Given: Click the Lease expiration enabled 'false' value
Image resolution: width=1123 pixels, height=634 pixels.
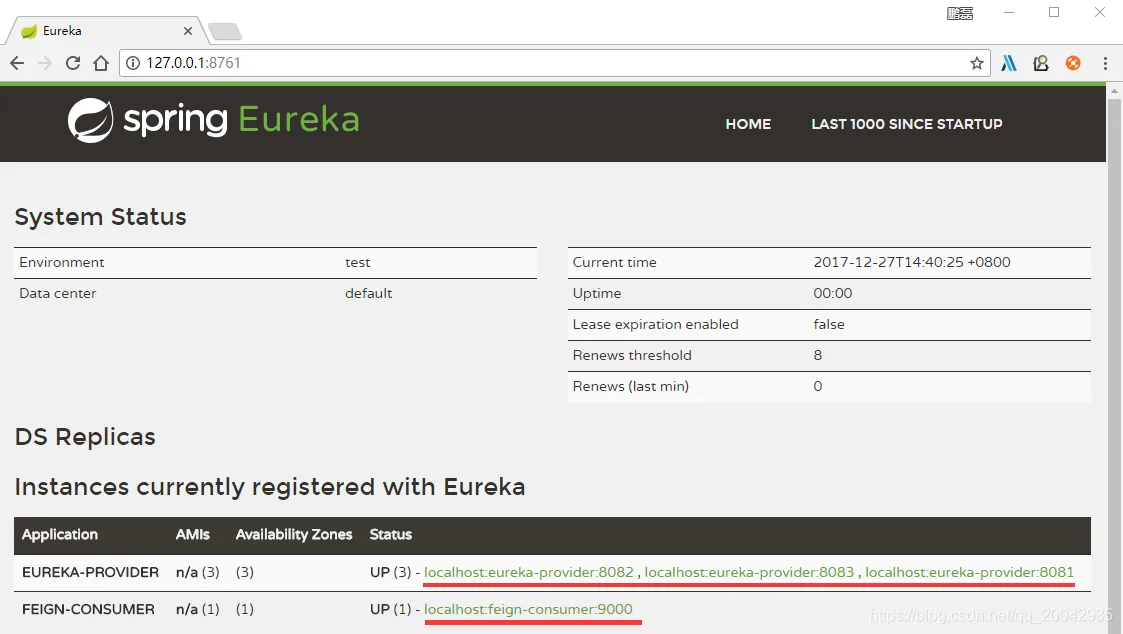Looking at the screenshot, I should click(x=829, y=324).
